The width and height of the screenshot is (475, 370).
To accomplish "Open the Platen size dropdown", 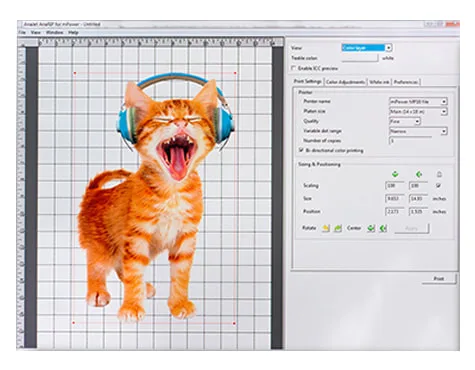I will pos(418,111).
